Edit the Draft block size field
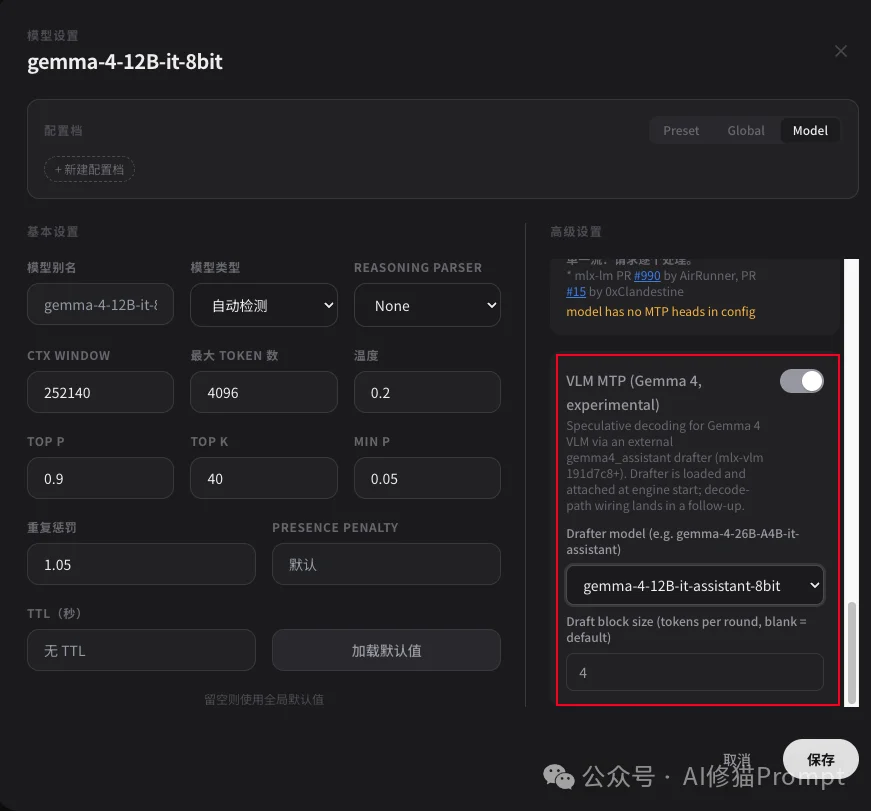 coord(695,673)
